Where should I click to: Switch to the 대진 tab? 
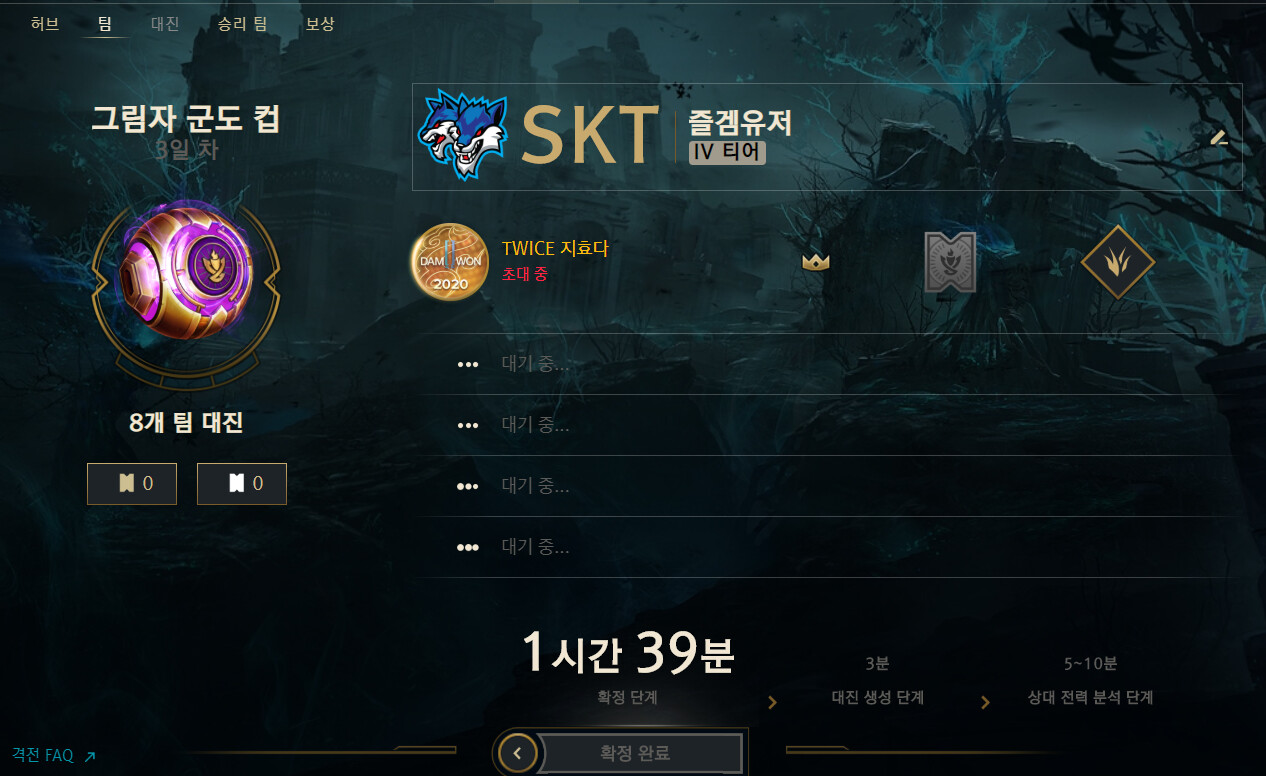pos(165,24)
